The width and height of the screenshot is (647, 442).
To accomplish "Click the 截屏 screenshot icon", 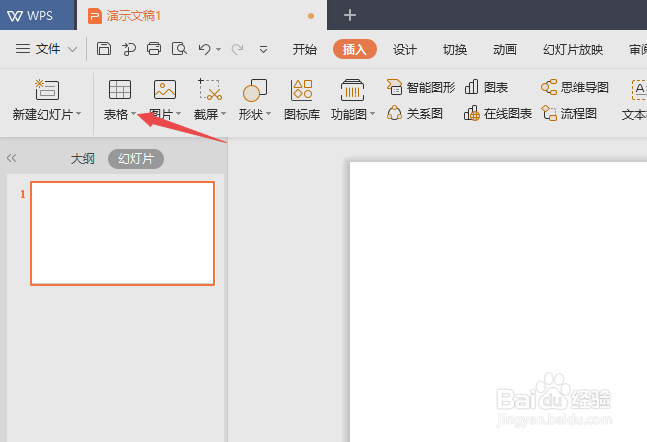I will 210,90.
